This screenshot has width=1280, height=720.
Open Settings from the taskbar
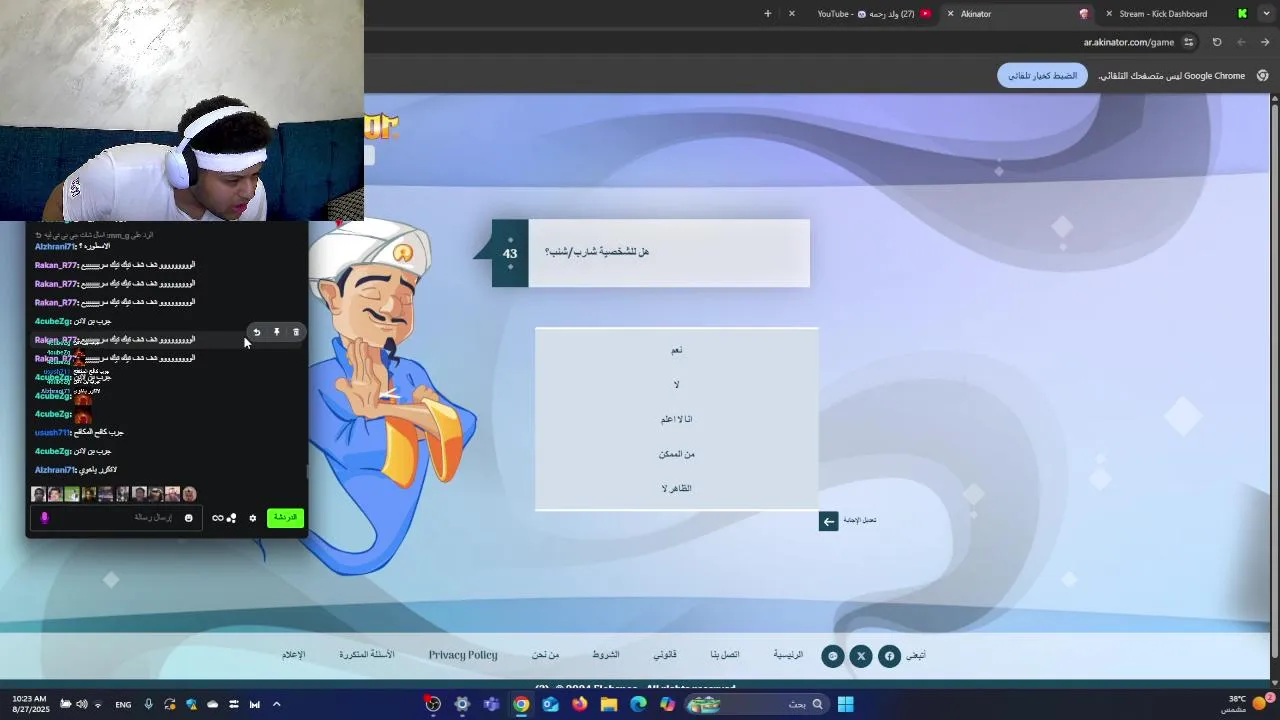click(462, 704)
